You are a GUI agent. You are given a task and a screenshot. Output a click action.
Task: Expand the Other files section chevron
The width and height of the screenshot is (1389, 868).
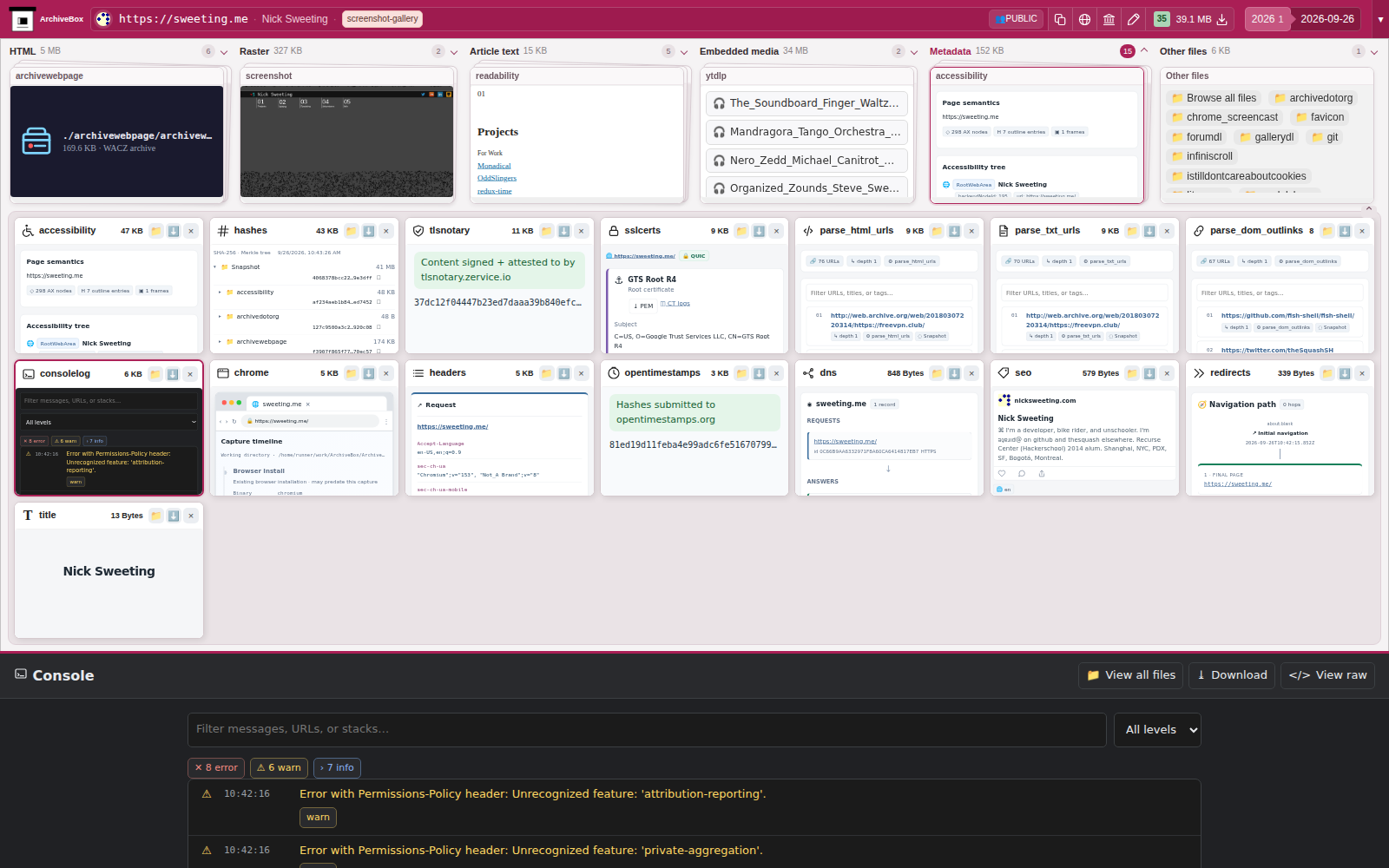[x=1374, y=52]
